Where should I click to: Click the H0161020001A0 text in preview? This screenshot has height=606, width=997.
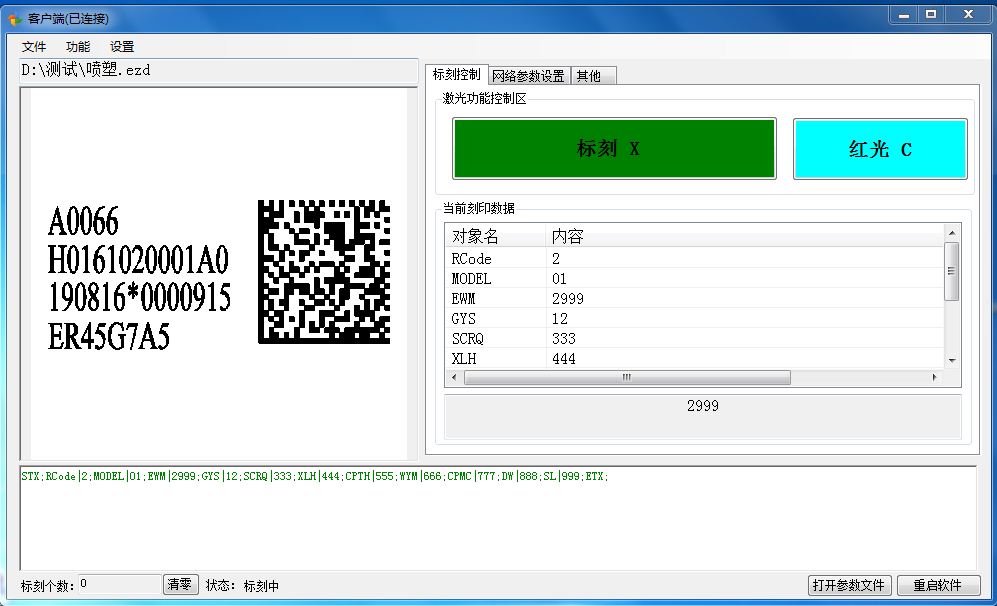[x=138, y=259]
